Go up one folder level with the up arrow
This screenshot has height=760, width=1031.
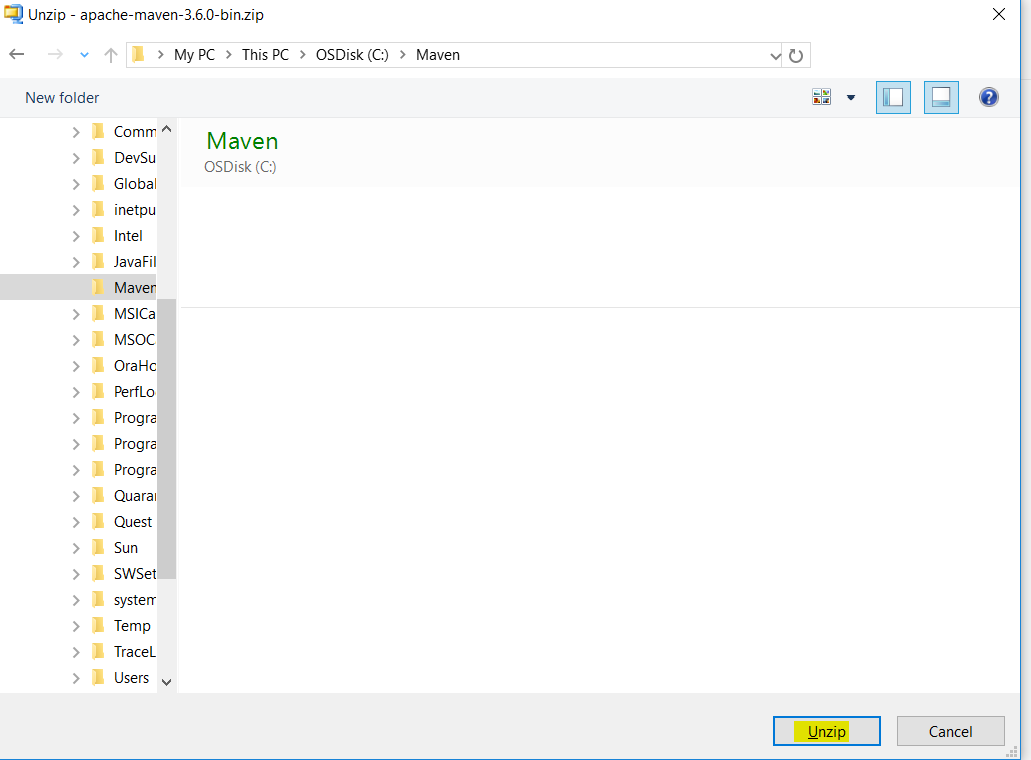110,55
